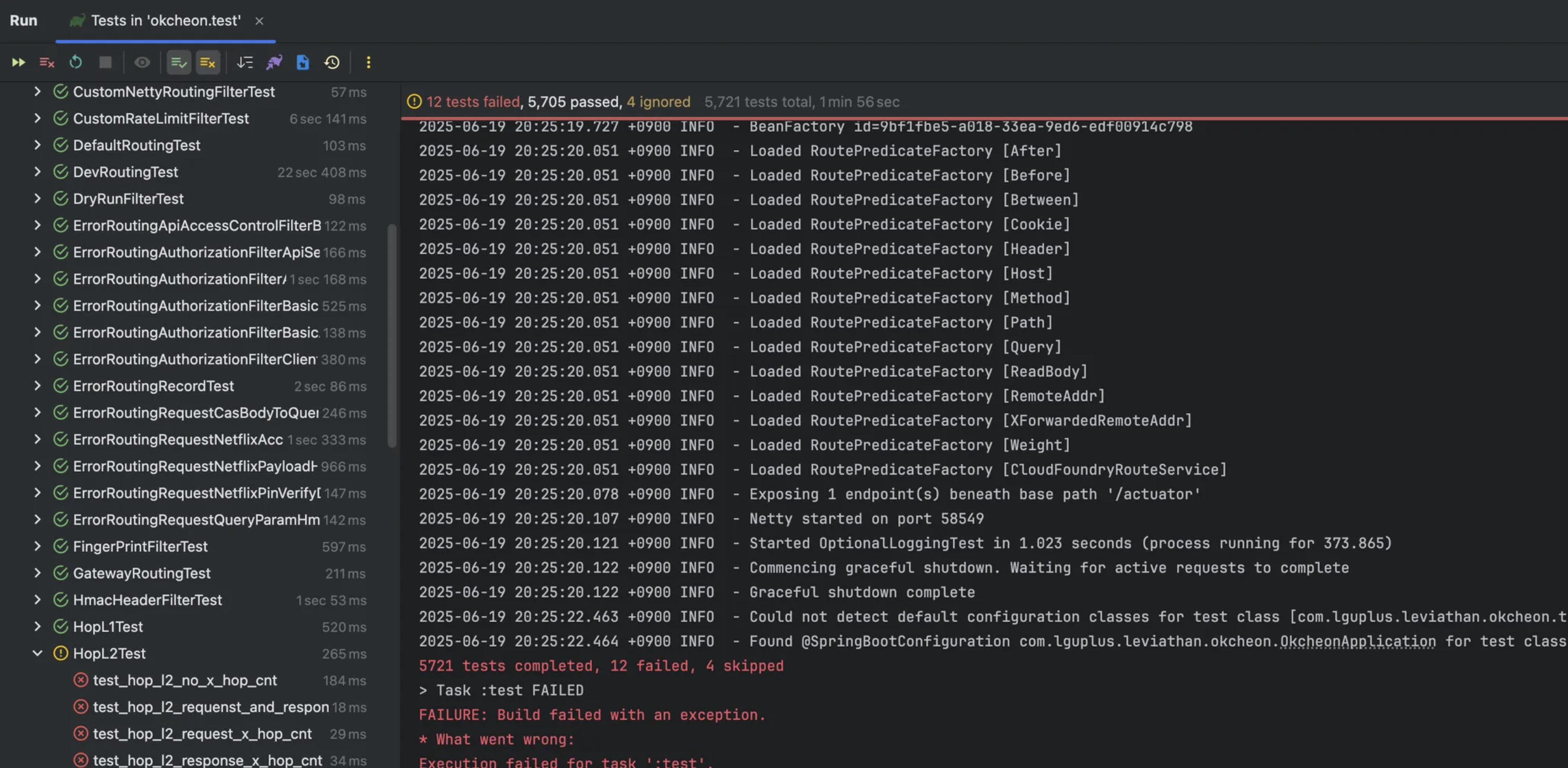Click the Import Tests from File icon
The width and height of the screenshot is (1568, 768).
point(302,63)
